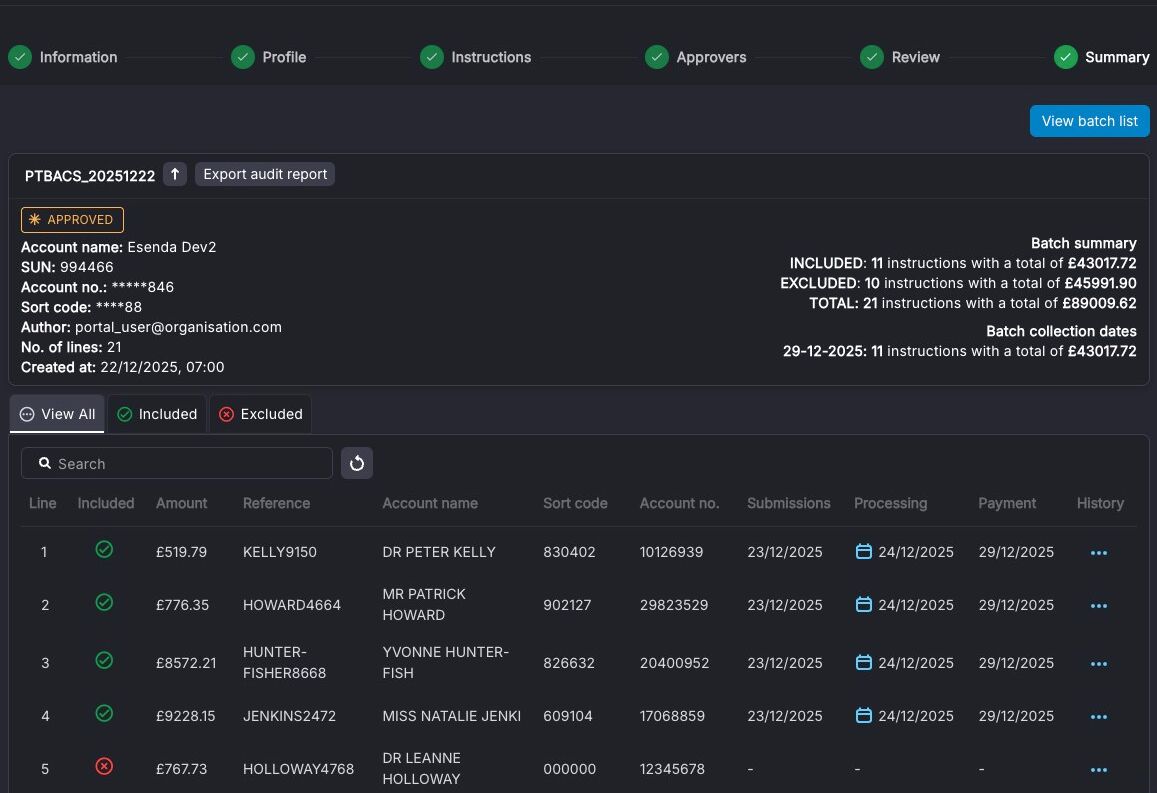Click amount £519.79
This screenshot has width=1157, height=793.
pyautogui.click(x=182, y=552)
